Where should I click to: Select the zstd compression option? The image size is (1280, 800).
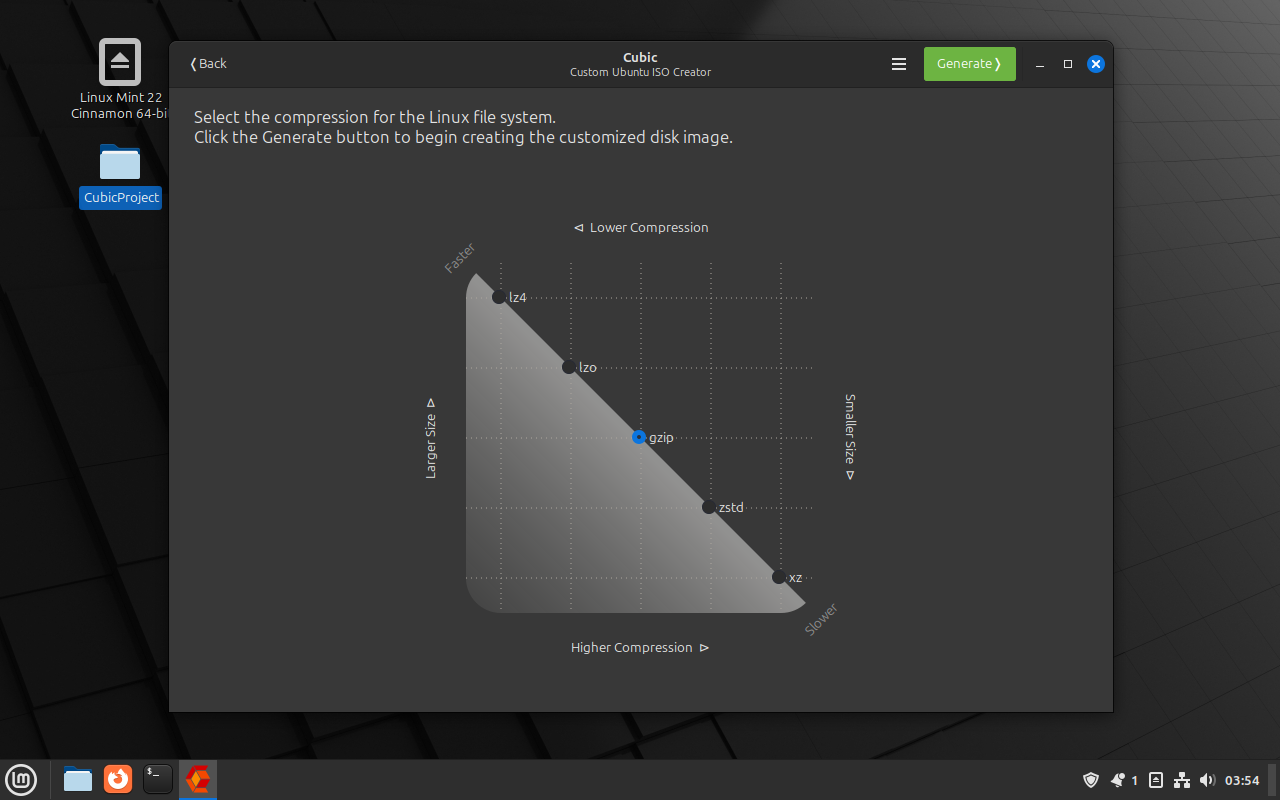click(709, 507)
